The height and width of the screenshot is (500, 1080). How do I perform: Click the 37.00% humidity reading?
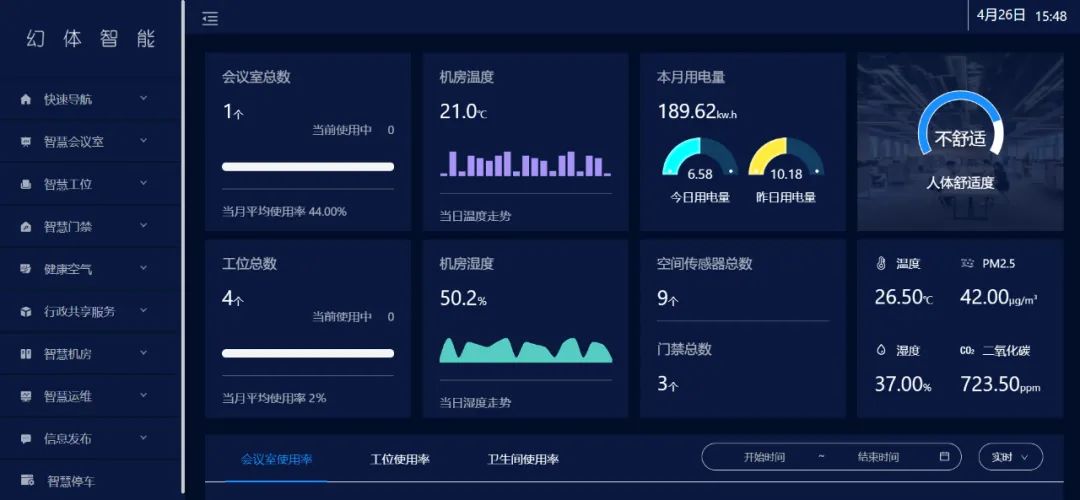pos(903,384)
